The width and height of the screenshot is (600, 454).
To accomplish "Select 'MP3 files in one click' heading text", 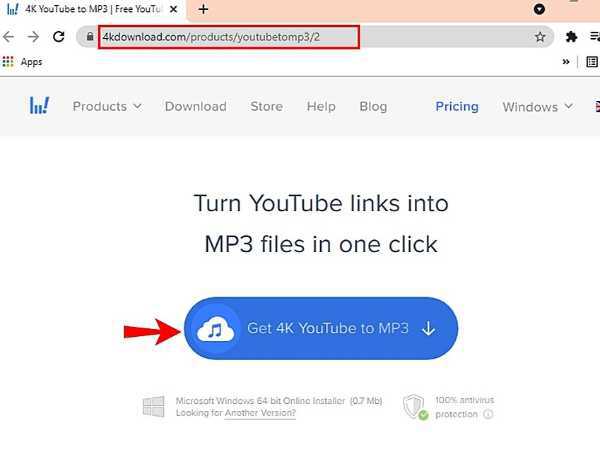I will pyautogui.click(x=321, y=244).
